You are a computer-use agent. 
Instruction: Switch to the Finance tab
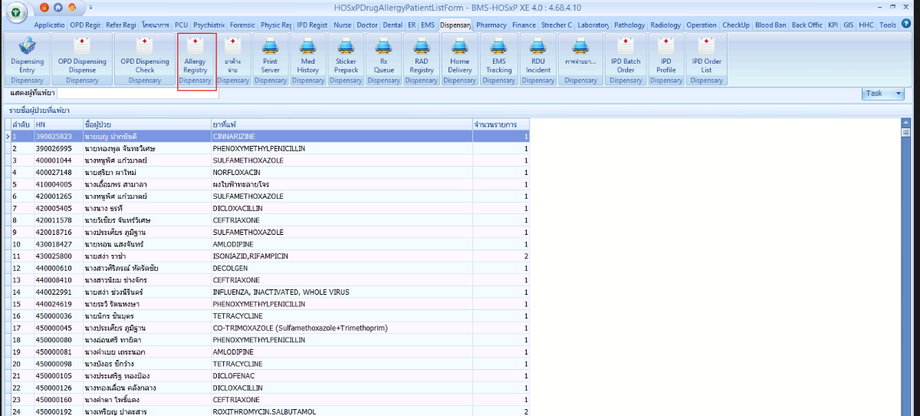[523, 25]
